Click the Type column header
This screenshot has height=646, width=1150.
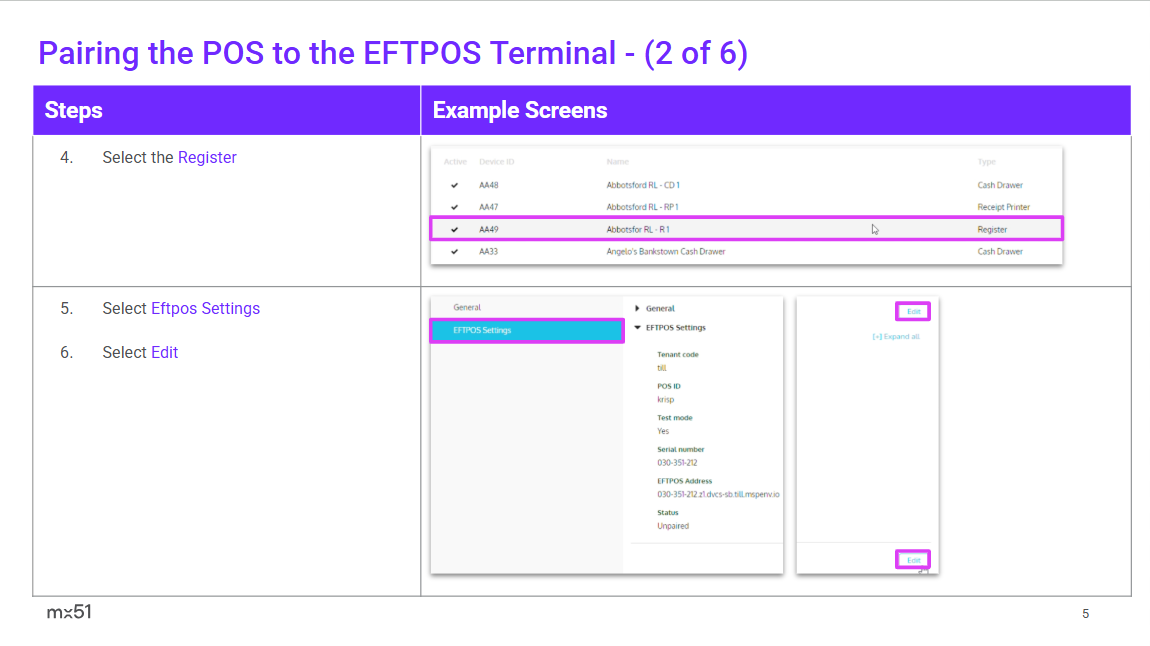[986, 162]
